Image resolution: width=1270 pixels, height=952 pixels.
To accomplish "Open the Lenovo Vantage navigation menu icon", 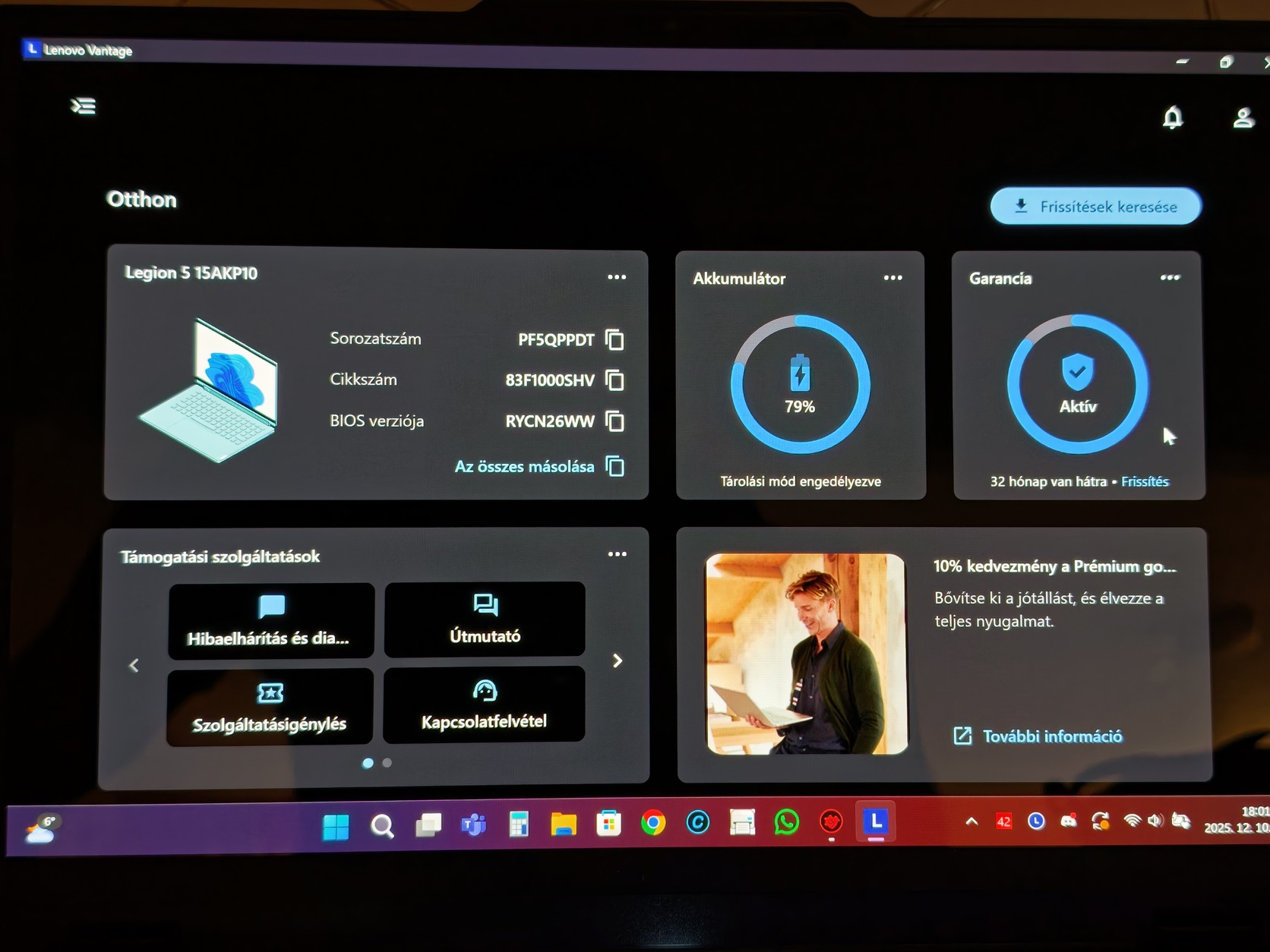I will click(84, 106).
